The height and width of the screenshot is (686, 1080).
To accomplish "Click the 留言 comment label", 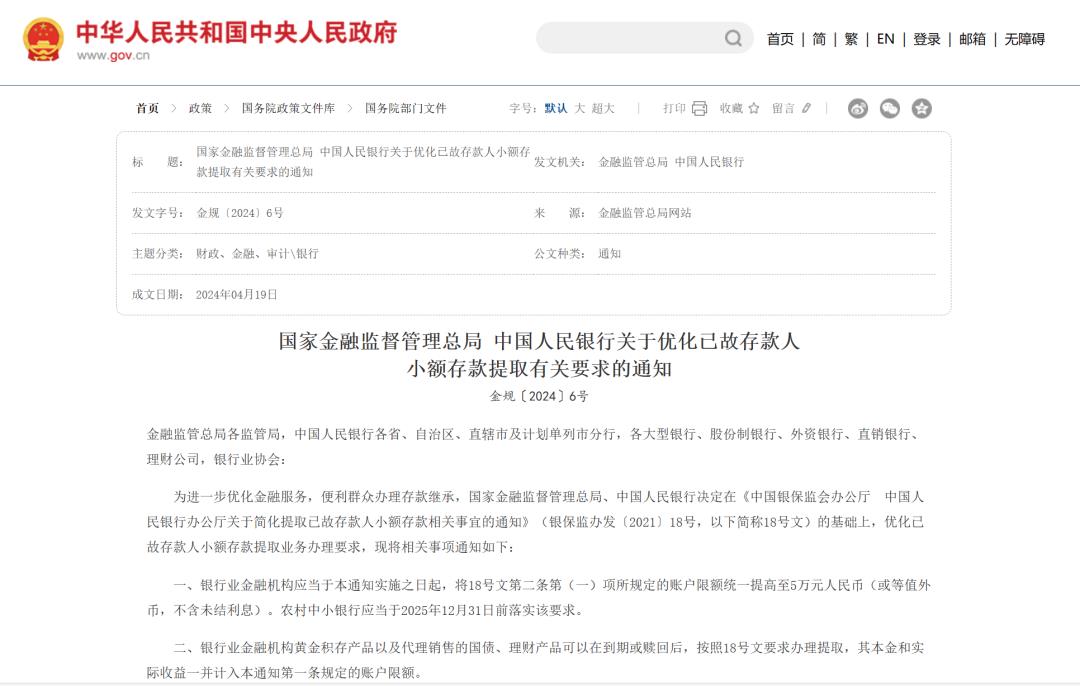I will pyautogui.click(x=784, y=108).
